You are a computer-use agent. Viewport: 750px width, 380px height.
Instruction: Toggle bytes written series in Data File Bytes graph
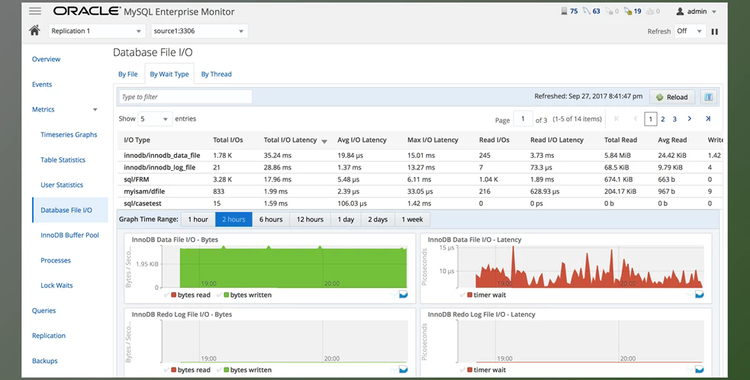pyautogui.click(x=243, y=295)
